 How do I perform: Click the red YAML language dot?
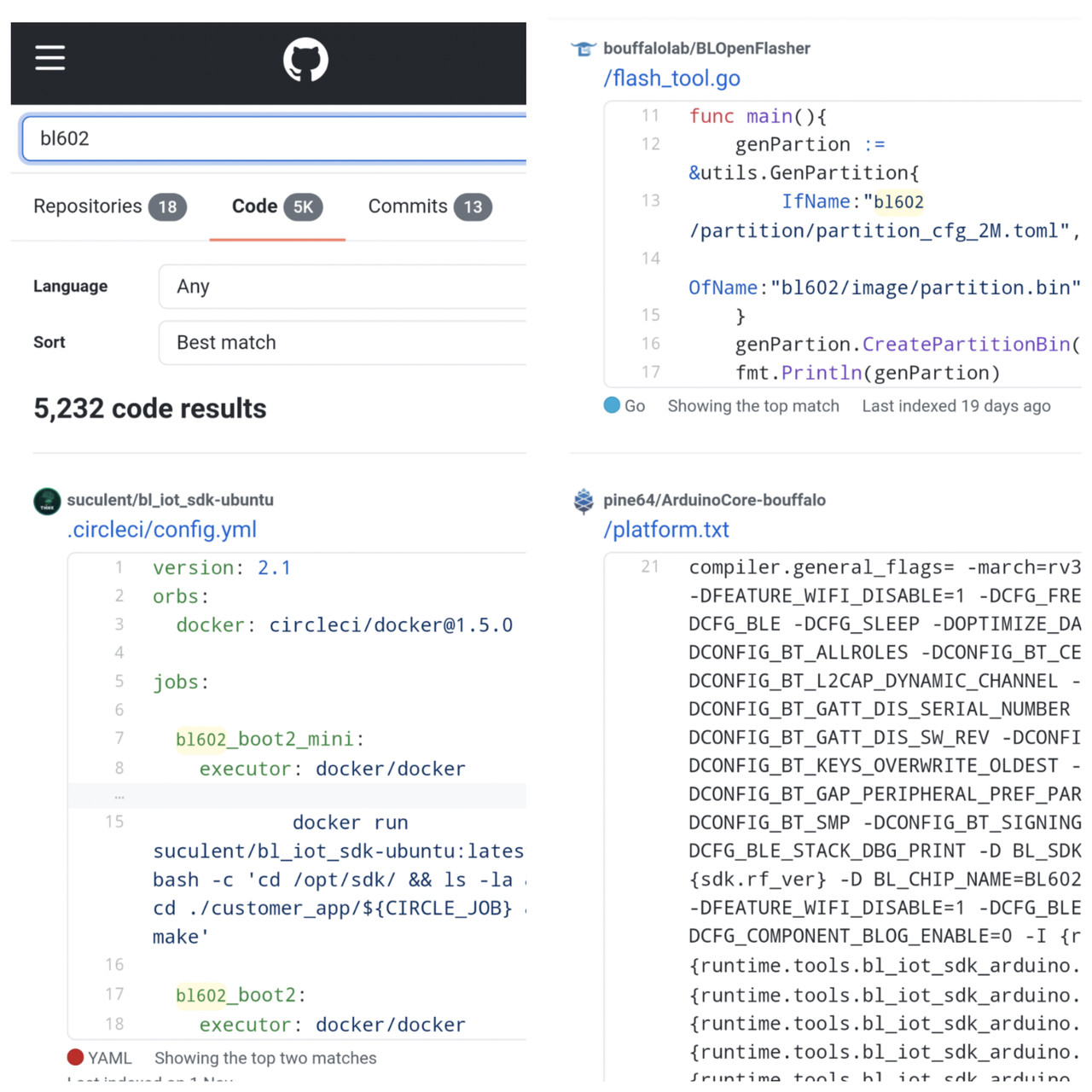pyautogui.click(x=76, y=1057)
